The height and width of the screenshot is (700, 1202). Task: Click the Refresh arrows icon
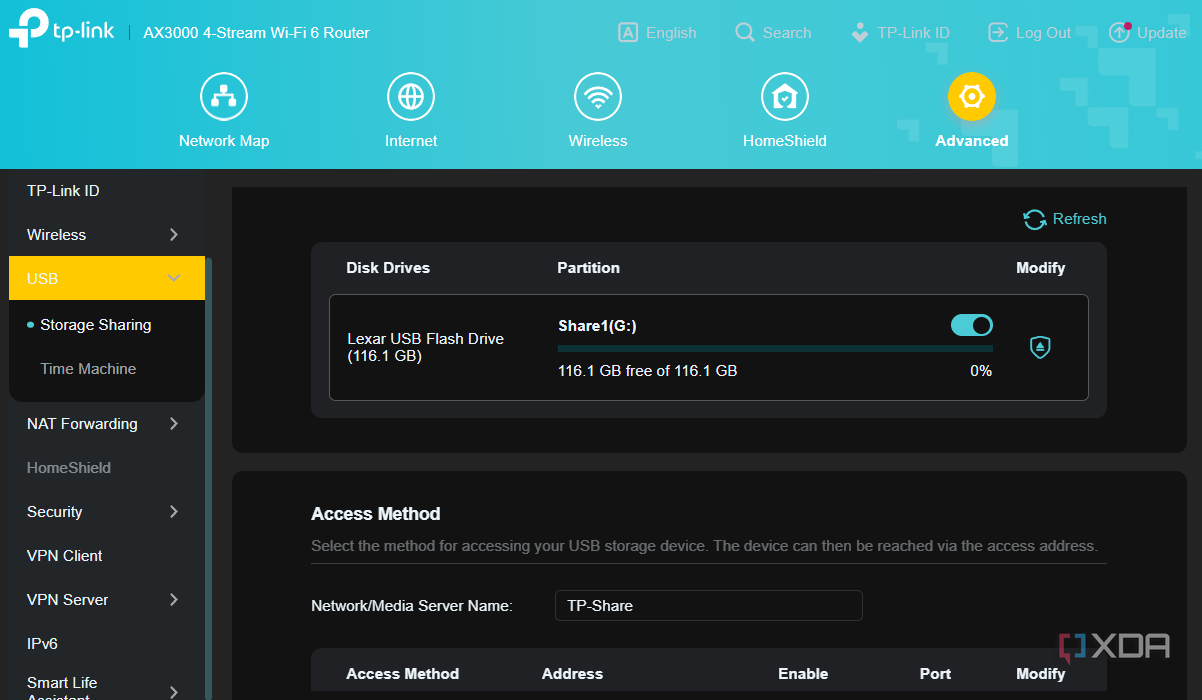coord(1034,219)
